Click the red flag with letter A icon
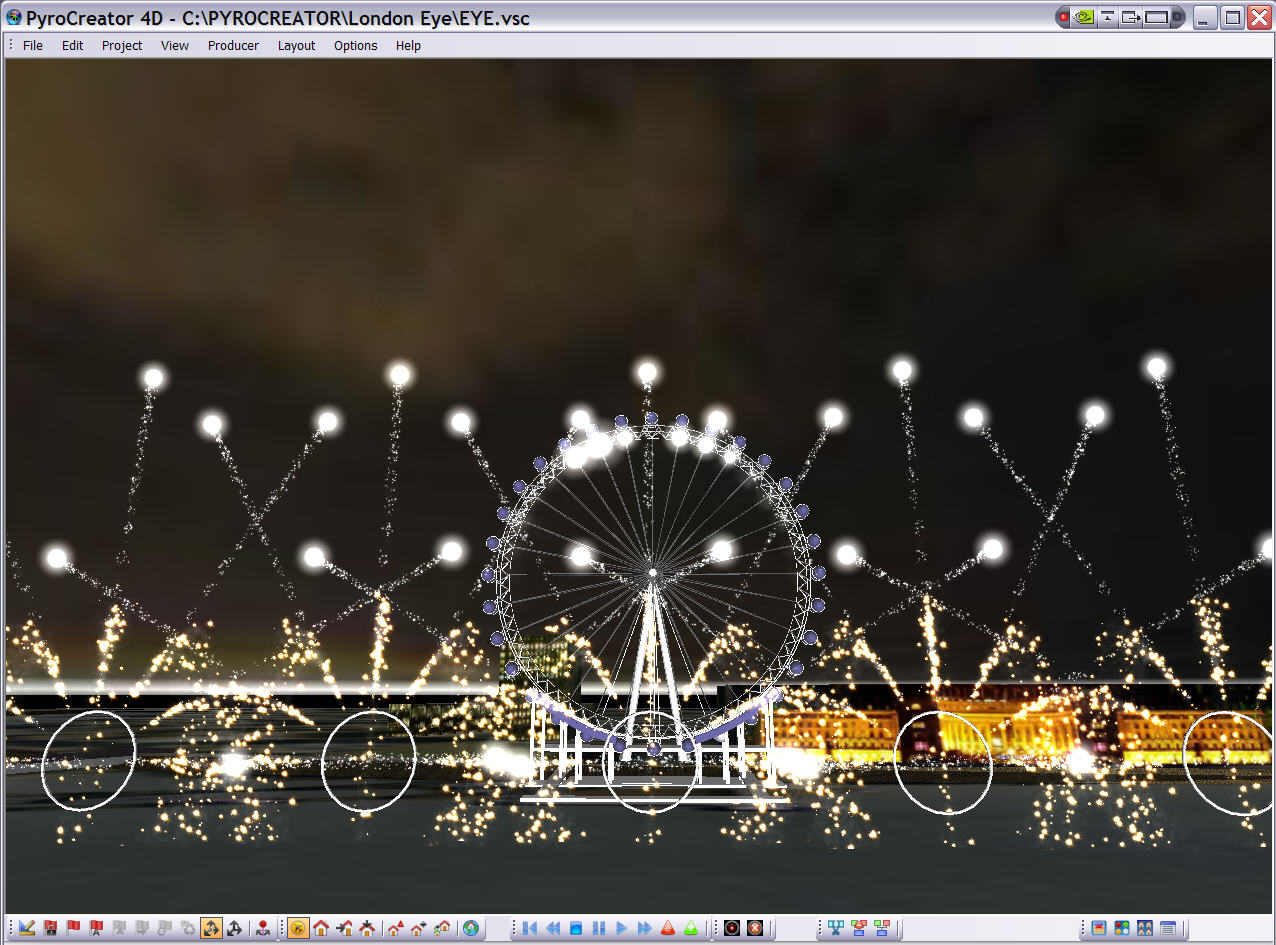Image resolution: width=1276 pixels, height=945 pixels. pos(96,928)
